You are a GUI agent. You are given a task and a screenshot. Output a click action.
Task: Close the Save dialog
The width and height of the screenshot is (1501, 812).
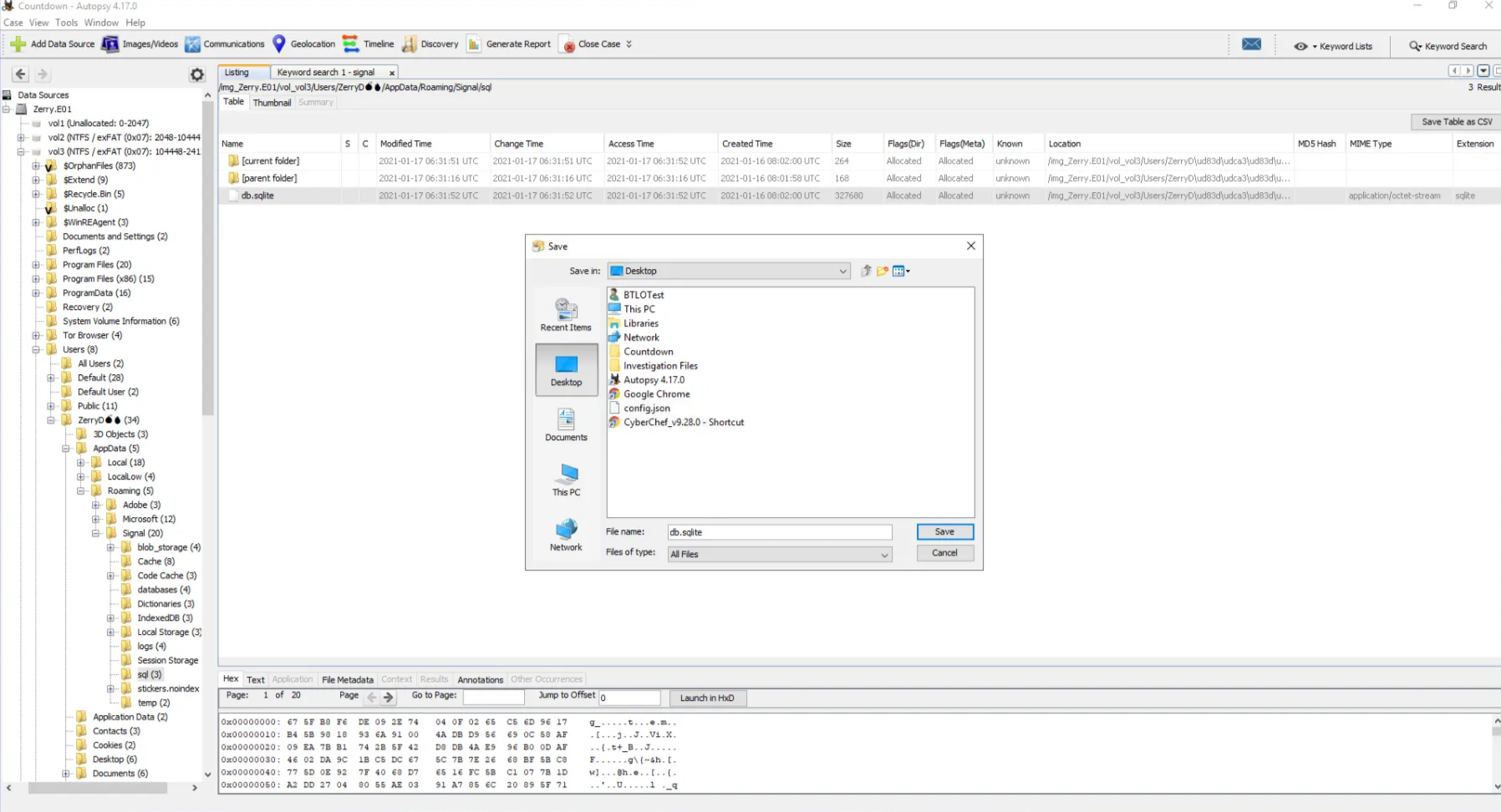pos(970,246)
